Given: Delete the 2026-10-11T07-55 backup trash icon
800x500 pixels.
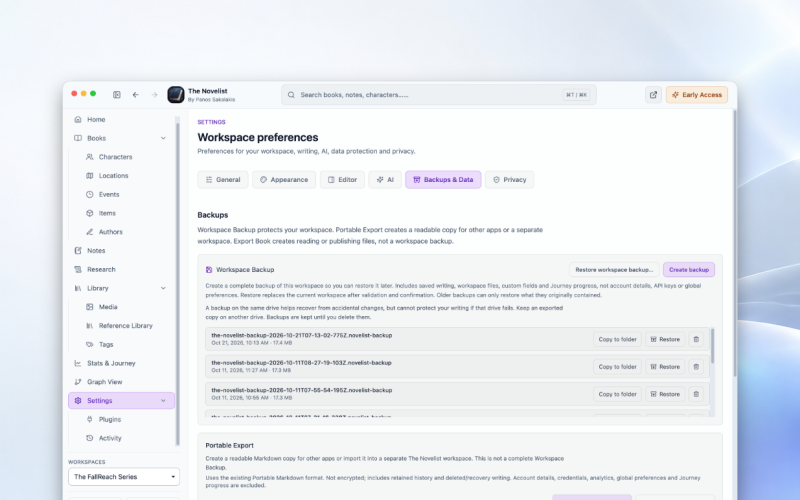Looking at the screenshot, I should tap(696, 394).
